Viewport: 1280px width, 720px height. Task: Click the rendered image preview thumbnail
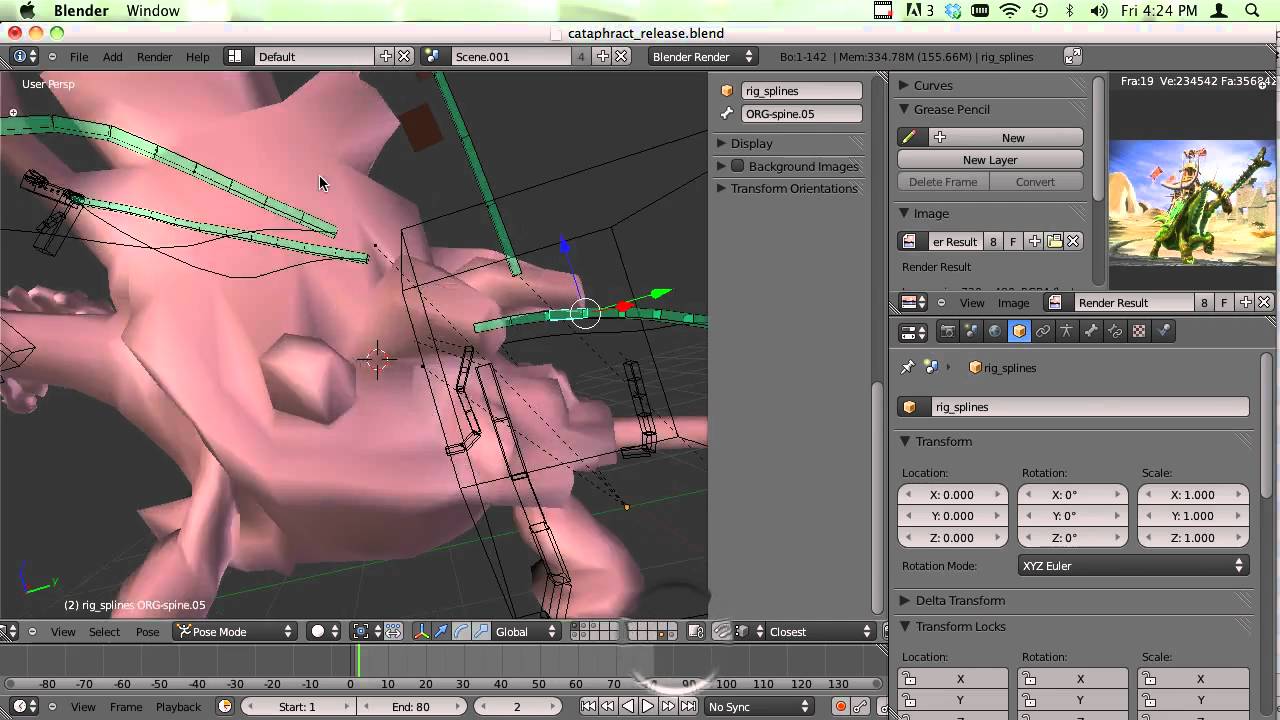1191,203
